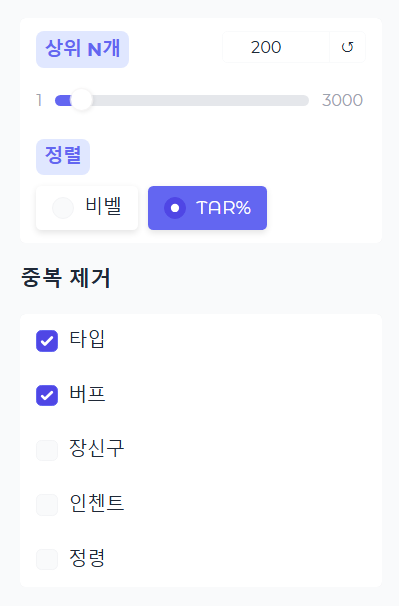Click the 인첸트 option text label

[97, 503]
